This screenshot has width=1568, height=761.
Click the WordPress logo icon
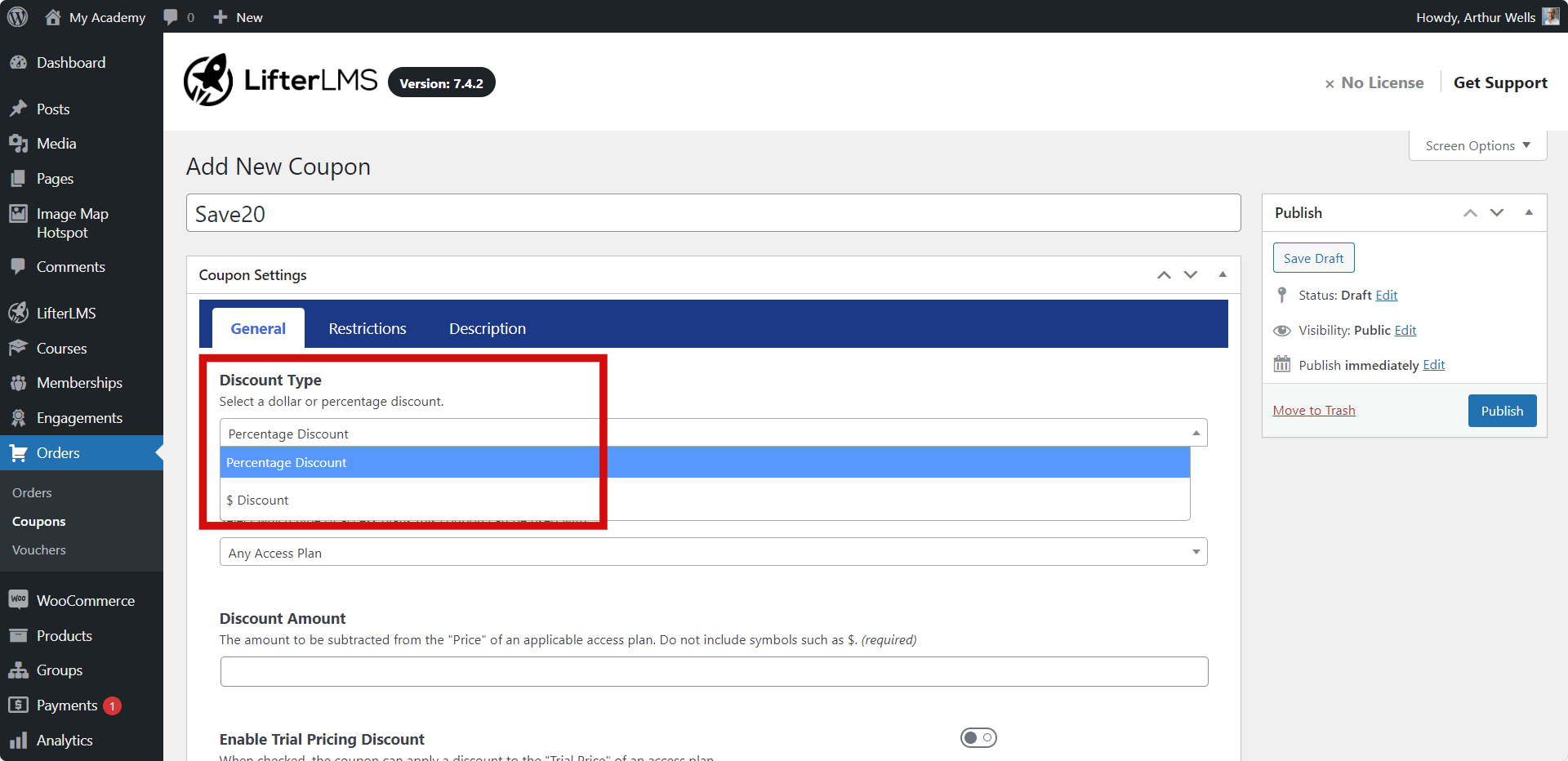point(17,17)
